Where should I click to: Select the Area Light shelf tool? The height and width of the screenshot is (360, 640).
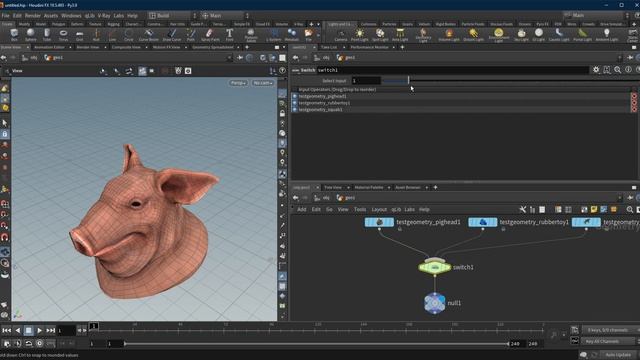[400, 35]
